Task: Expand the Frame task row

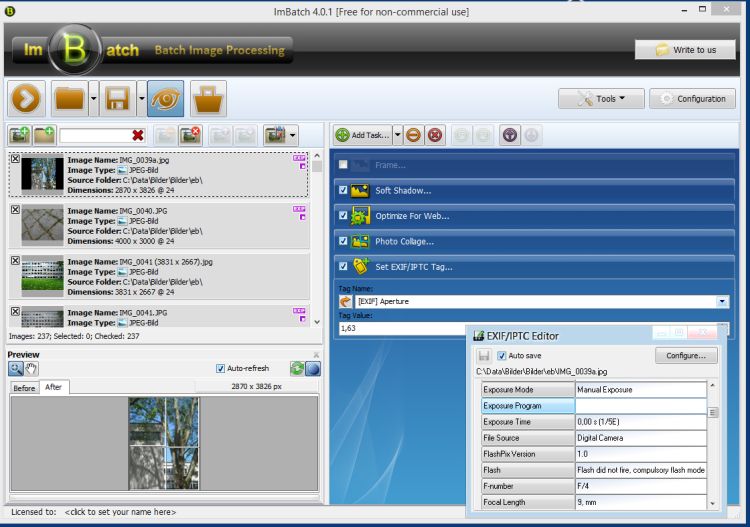Action: click(534, 165)
